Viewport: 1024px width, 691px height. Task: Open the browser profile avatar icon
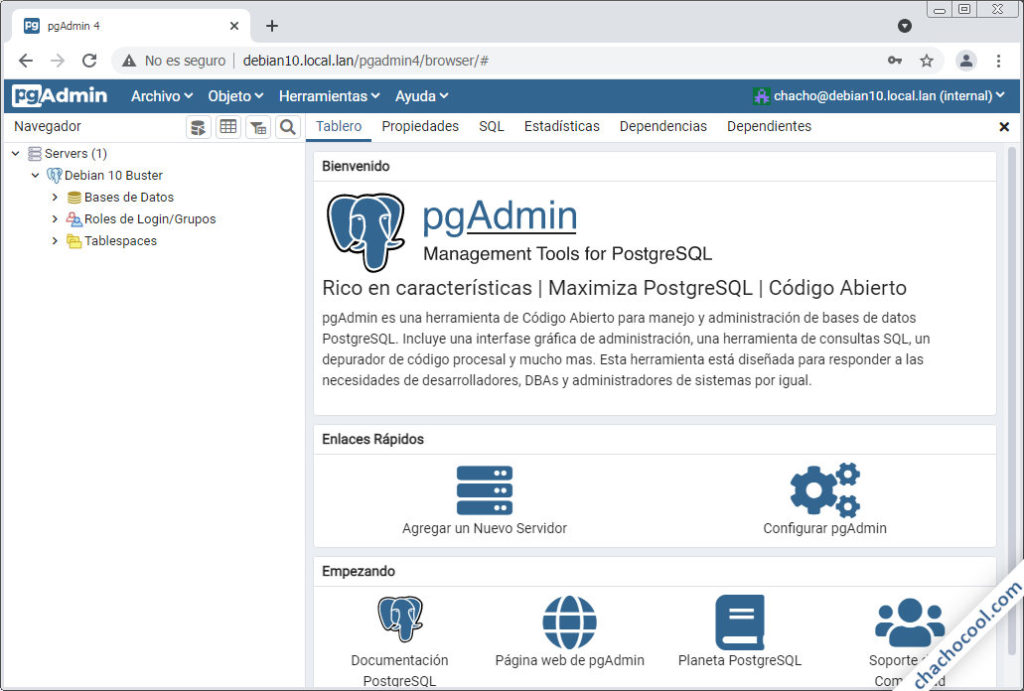click(x=966, y=61)
